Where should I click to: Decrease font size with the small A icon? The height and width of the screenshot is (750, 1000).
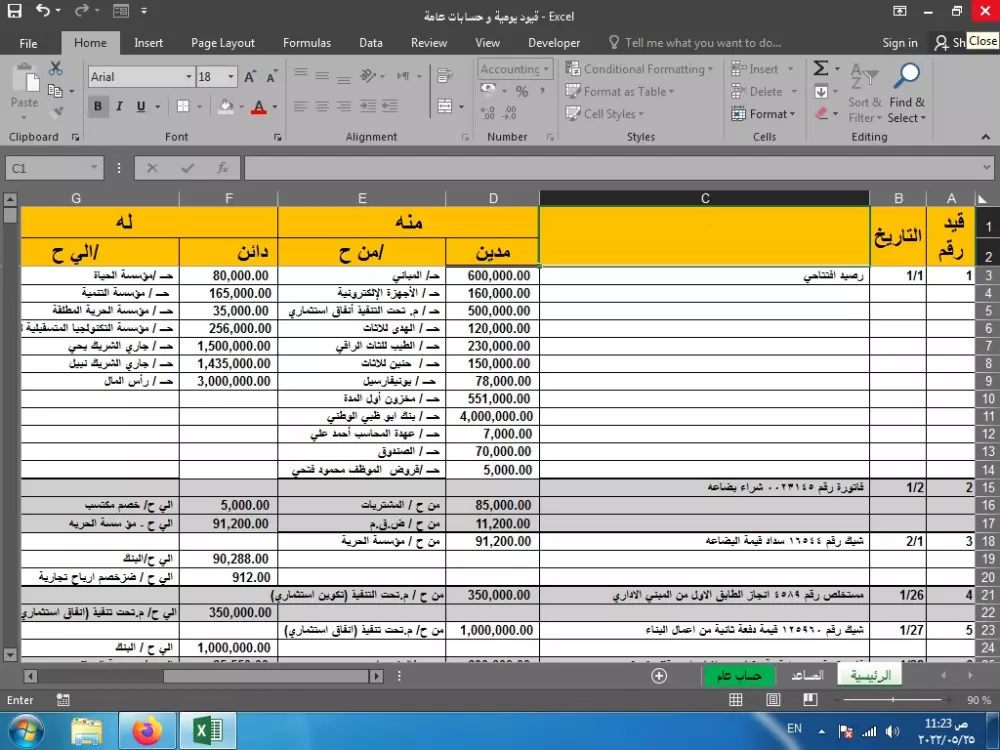[272, 77]
